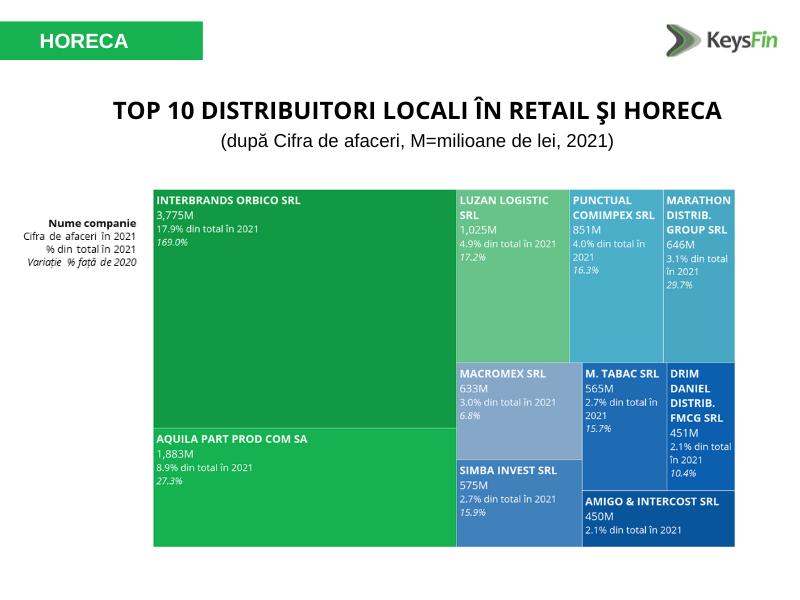Click the chart title TOP 10 DISTRIBUITORI LOCALI
Viewport: 800px width, 600px height.
tap(417, 110)
